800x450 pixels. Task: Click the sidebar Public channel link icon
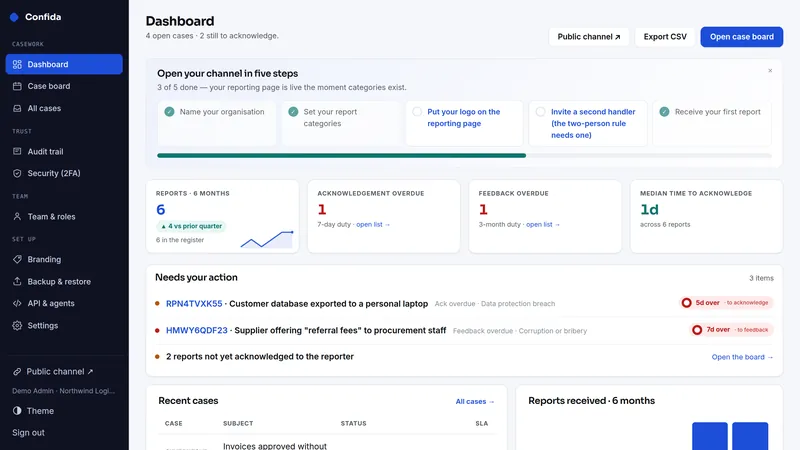[x=17, y=371]
